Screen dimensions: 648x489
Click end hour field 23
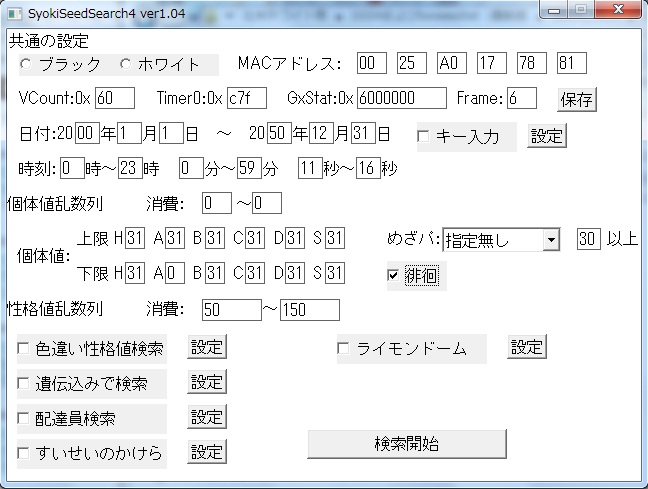click(x=130, y=168)
